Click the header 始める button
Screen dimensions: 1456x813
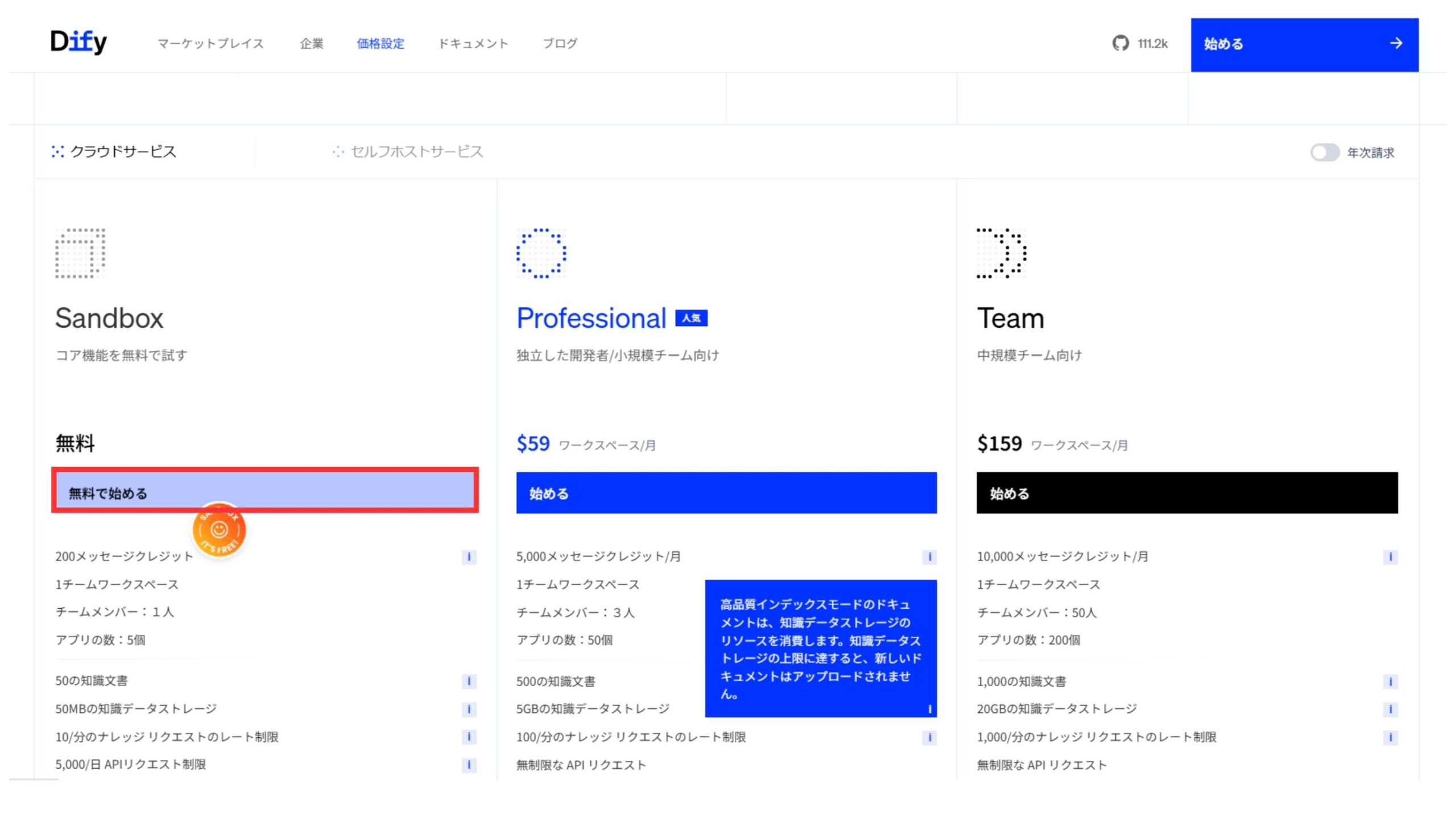1304,44
